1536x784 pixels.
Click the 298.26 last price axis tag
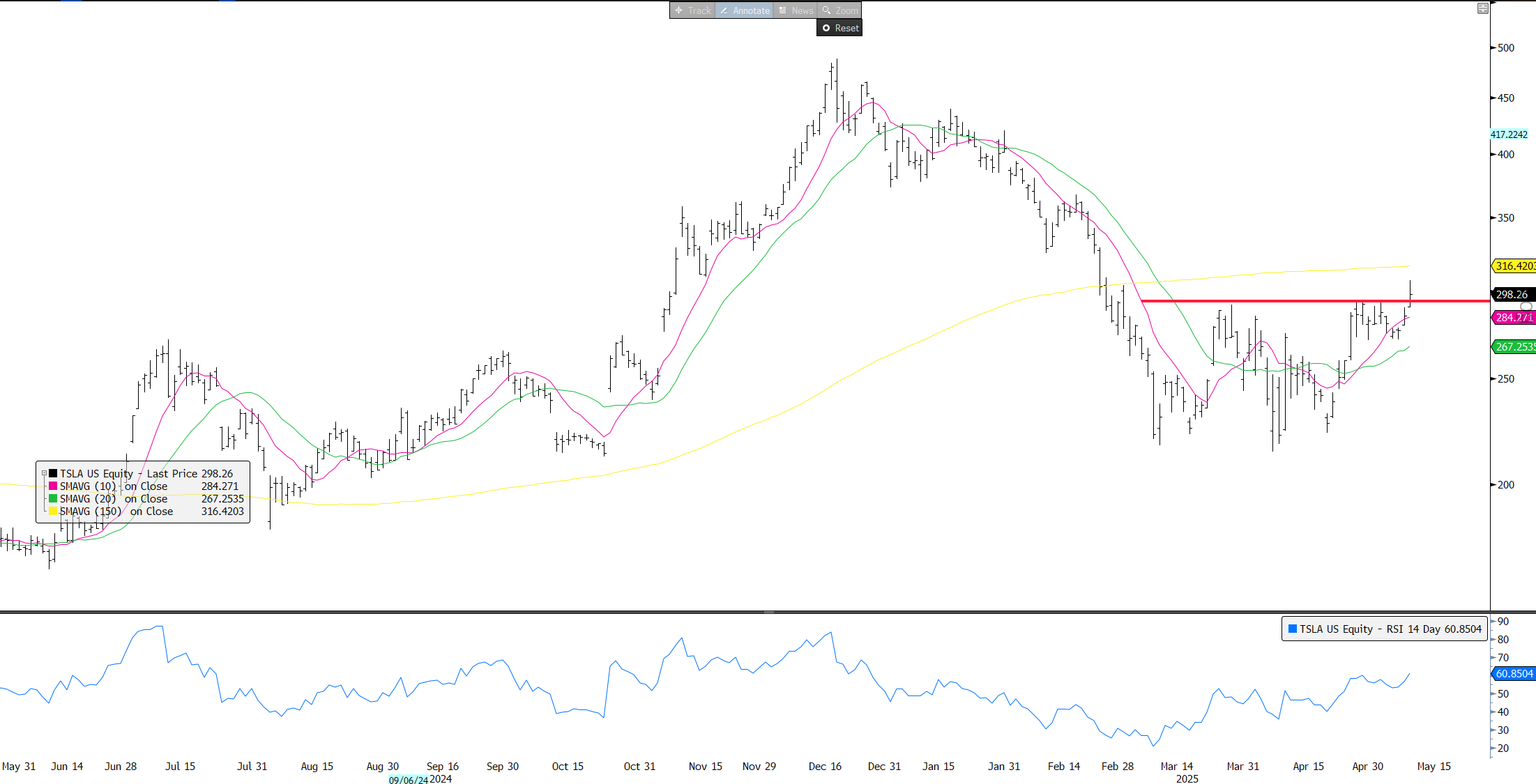tap(1512, 295)
